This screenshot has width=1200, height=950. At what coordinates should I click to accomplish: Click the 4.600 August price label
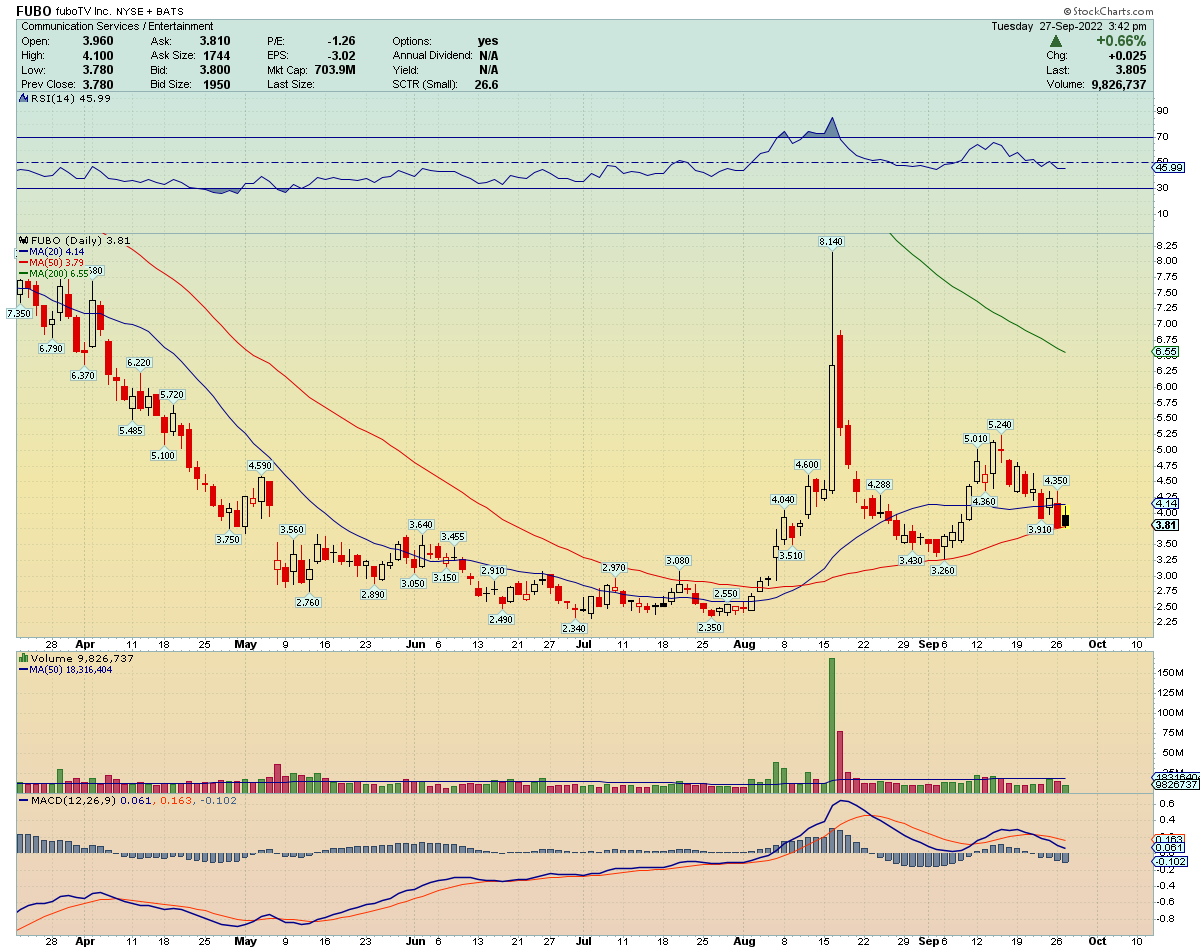click(x=807, y=465)
